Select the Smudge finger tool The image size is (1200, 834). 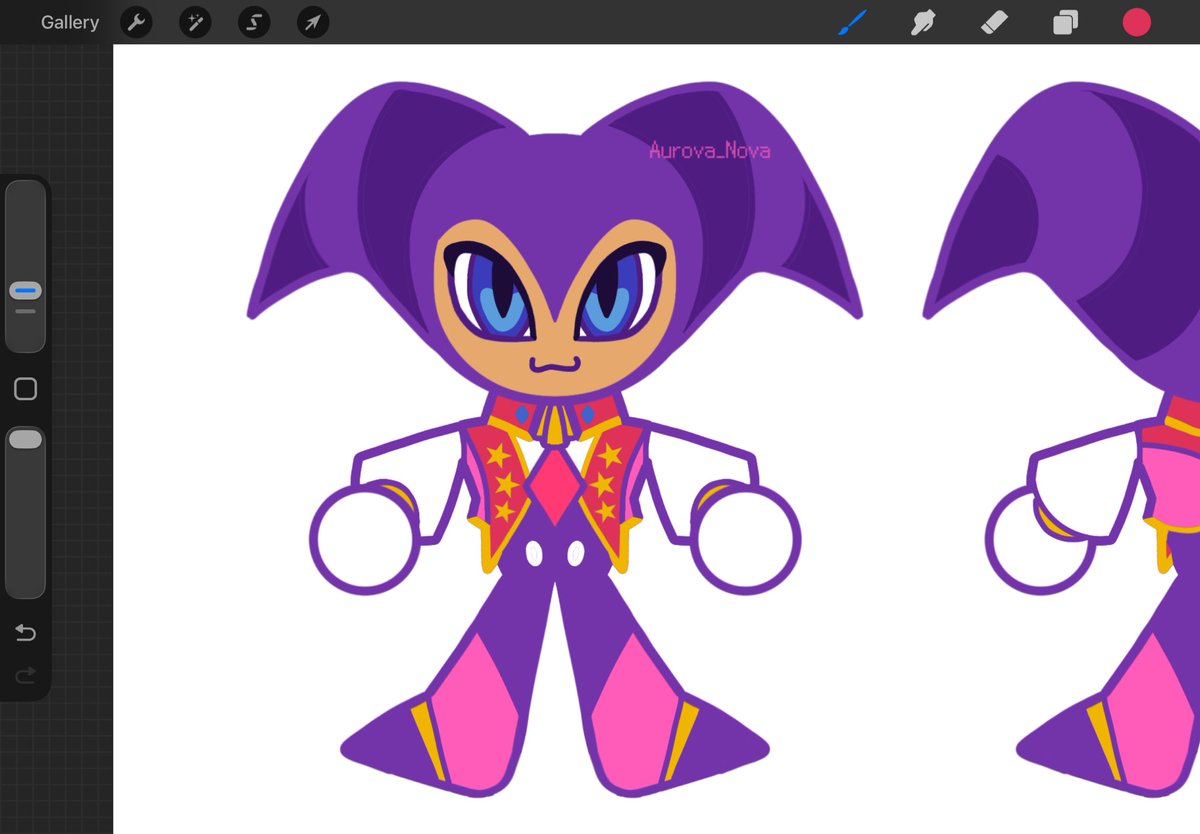coord(923,22)
